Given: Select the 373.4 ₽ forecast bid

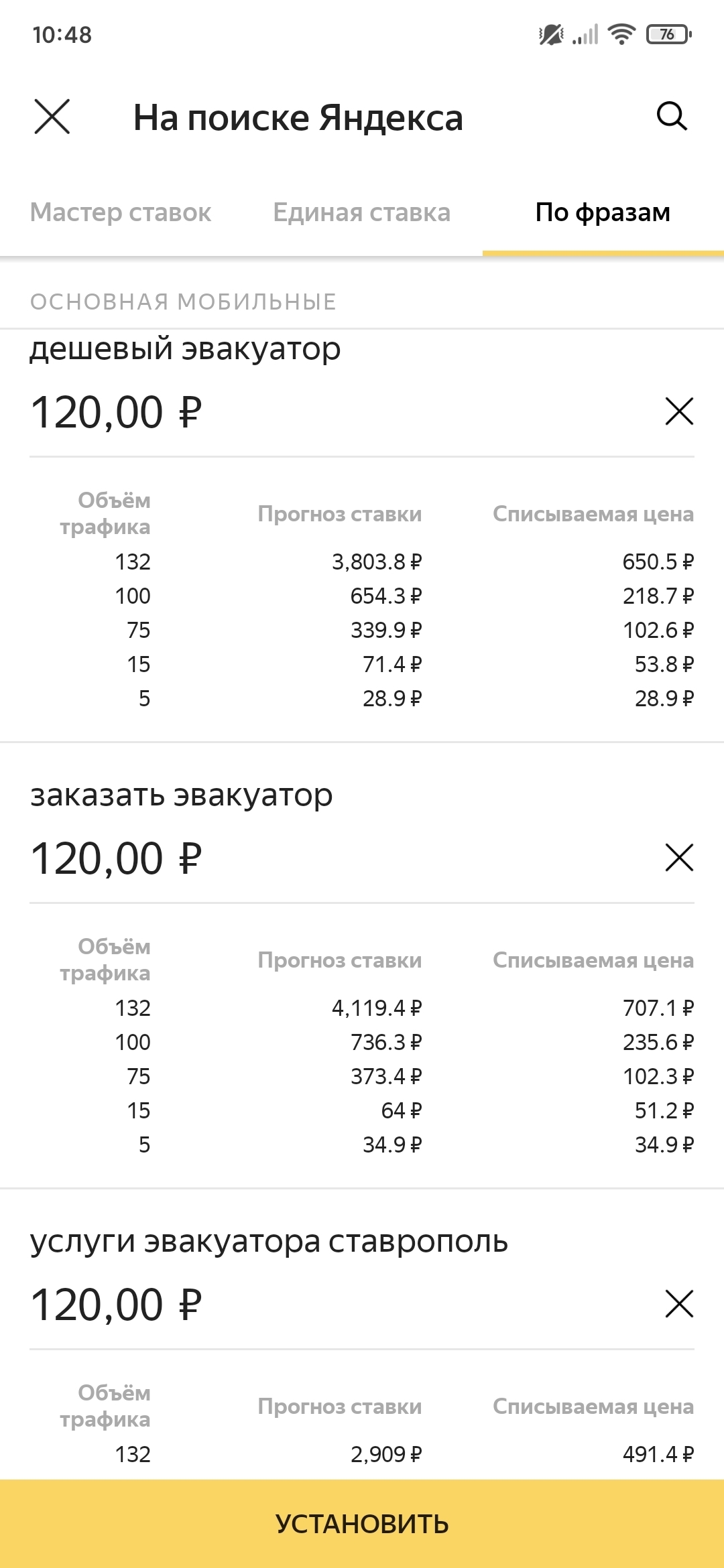Looking at the screenshot, I should (x=385, y=1076).
